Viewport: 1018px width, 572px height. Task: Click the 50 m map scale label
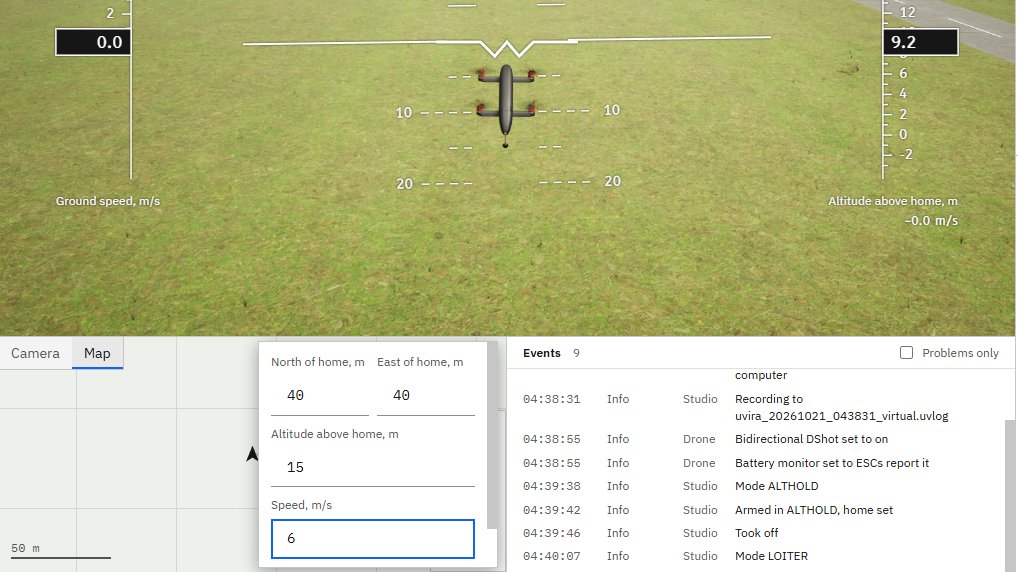(25, 548)
